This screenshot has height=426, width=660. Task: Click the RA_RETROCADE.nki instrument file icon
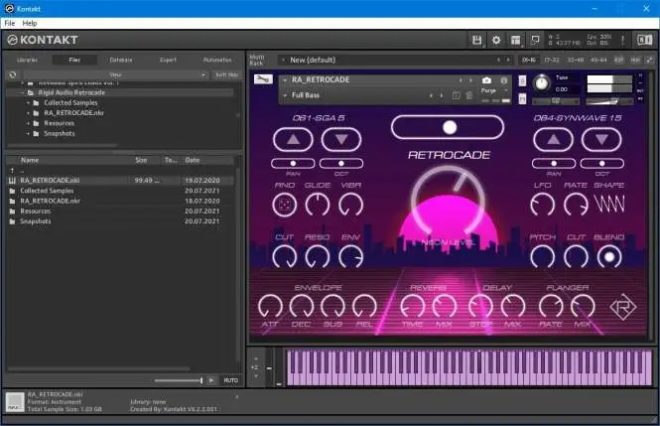click(12, 181)
